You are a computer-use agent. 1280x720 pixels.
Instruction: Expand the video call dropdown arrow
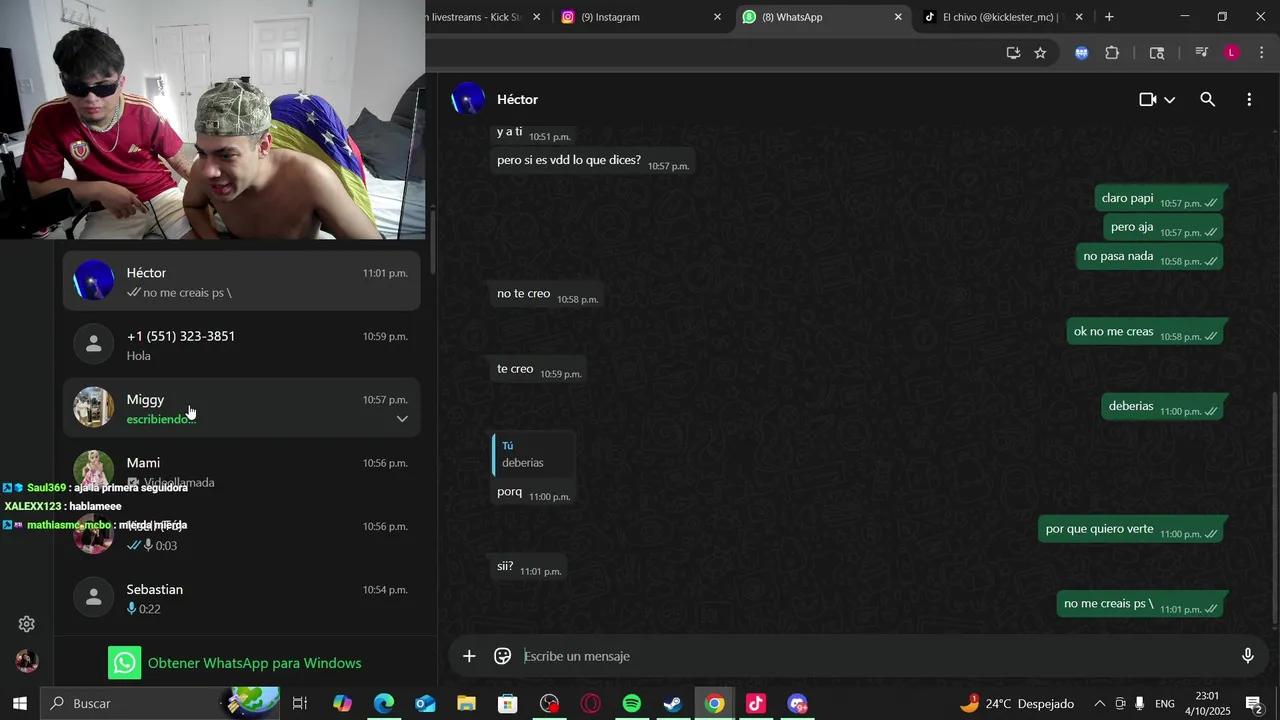(1170, 100)
